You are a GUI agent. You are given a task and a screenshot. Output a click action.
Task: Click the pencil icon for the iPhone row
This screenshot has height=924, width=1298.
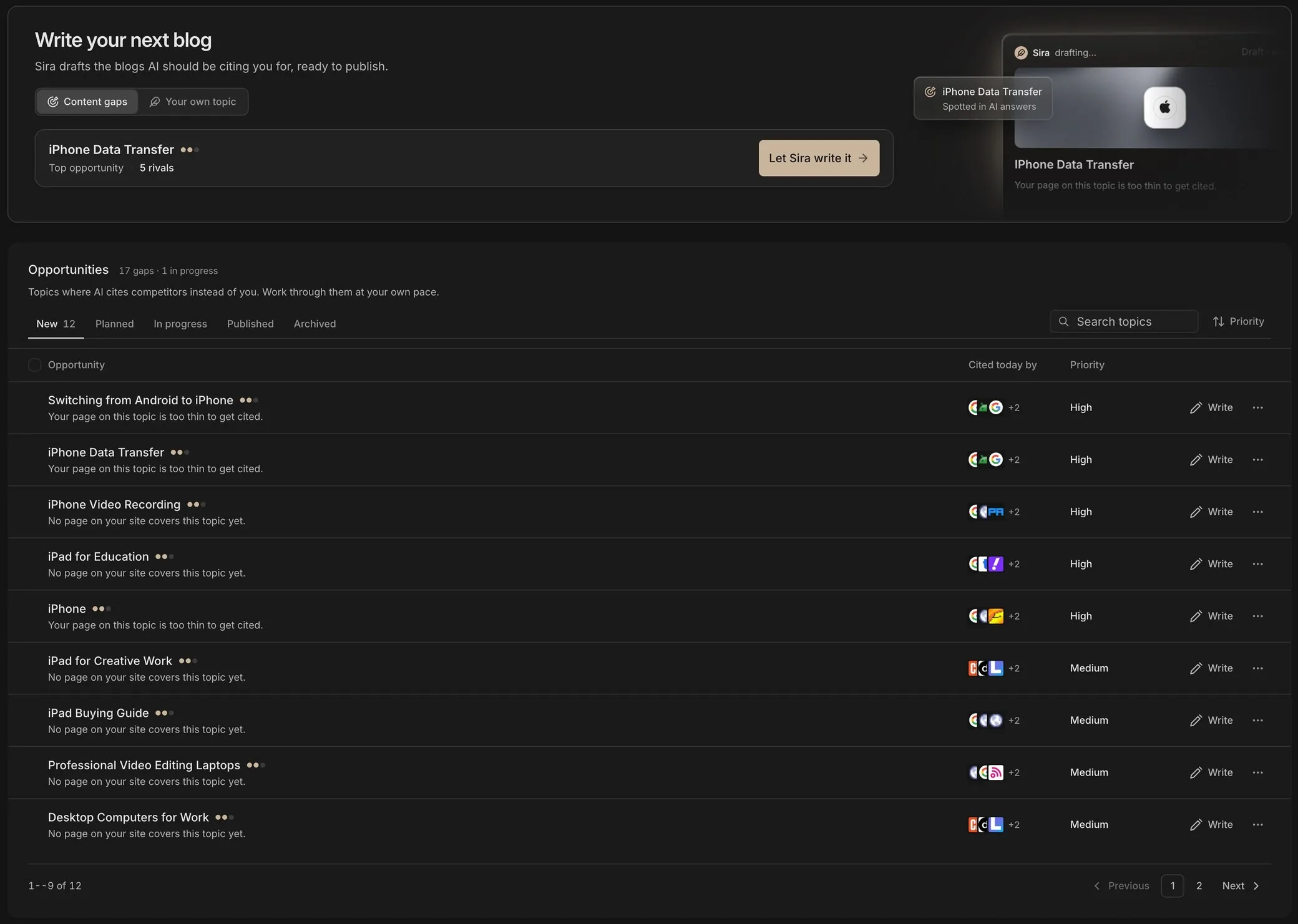coord(1196,616)
